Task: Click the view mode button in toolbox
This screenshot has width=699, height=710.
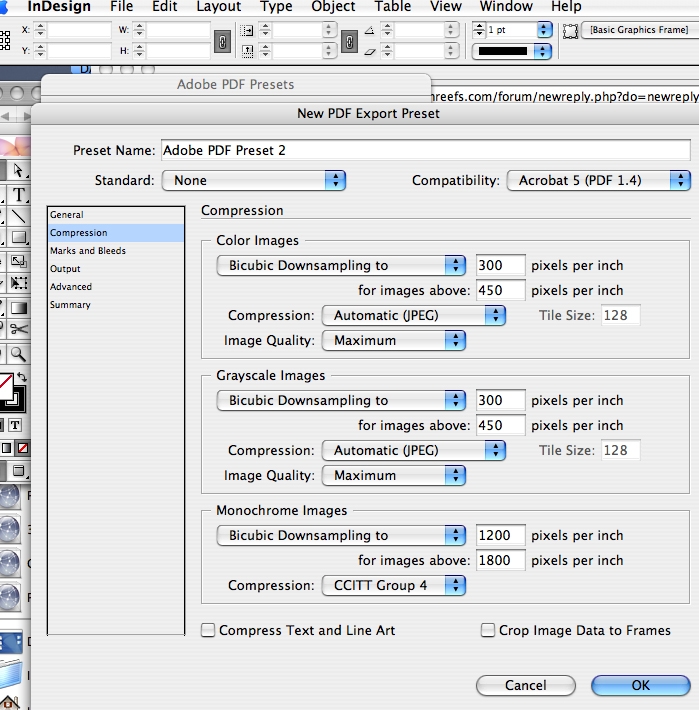Action: pyautogui.click(x=19, y=471)
